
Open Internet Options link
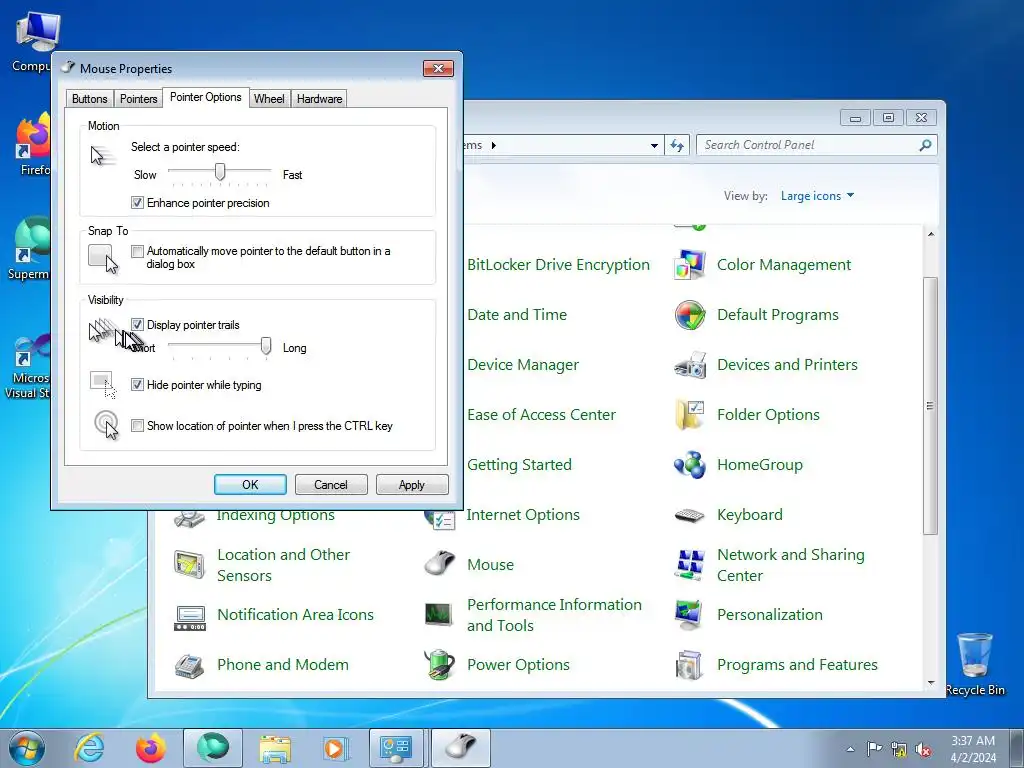[523, 515]
